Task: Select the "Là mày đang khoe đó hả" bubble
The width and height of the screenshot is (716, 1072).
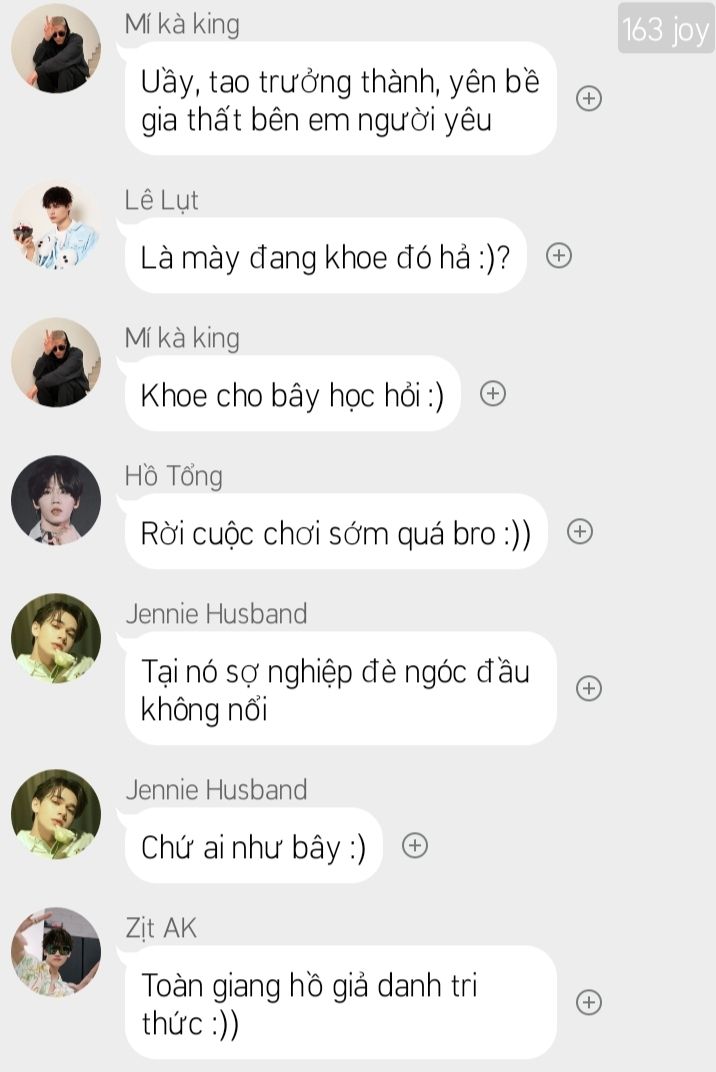Action: [326, 256]
